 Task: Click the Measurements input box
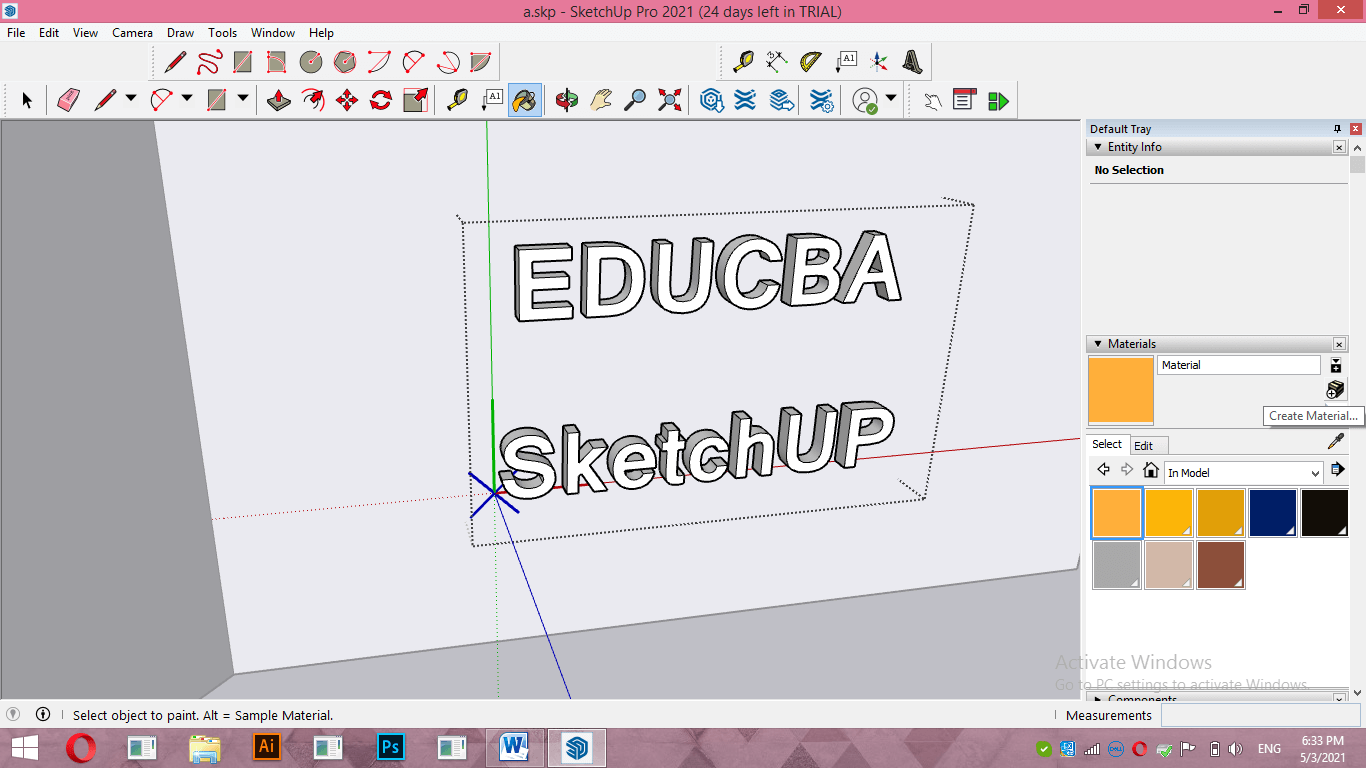[x=1259, y=715]
